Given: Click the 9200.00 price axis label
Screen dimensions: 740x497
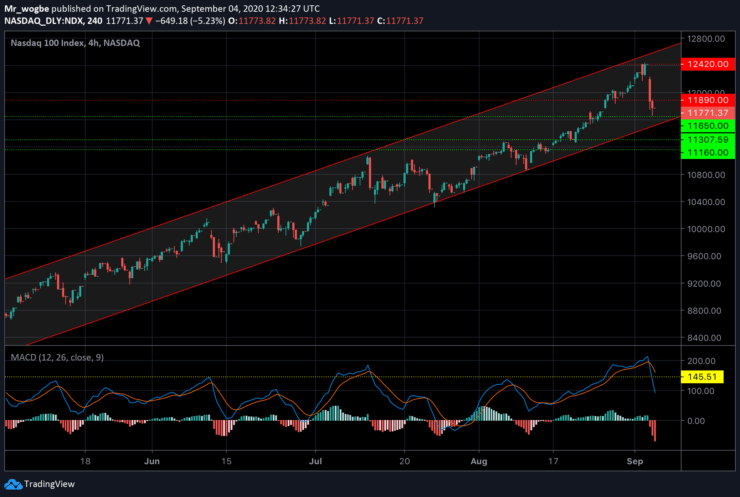Looking at the screenshot, I should pyautogui.click(x=704, y=284).
